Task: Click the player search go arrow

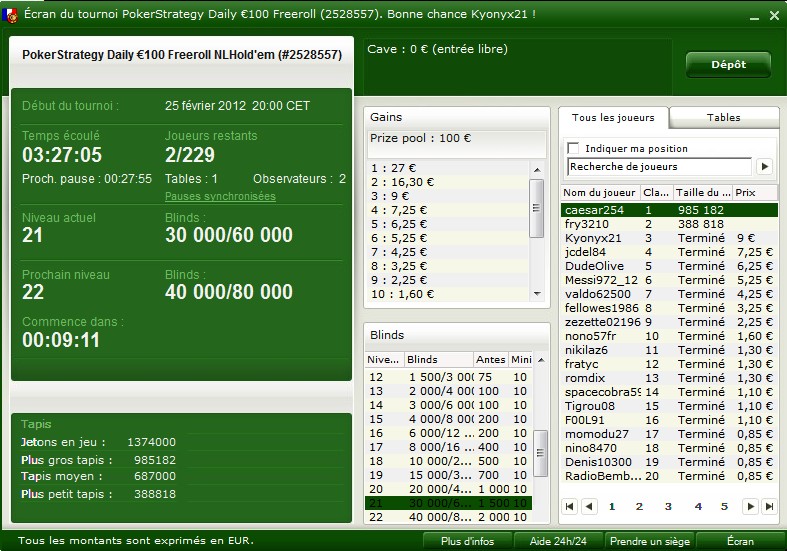Action: coord(764,167)
